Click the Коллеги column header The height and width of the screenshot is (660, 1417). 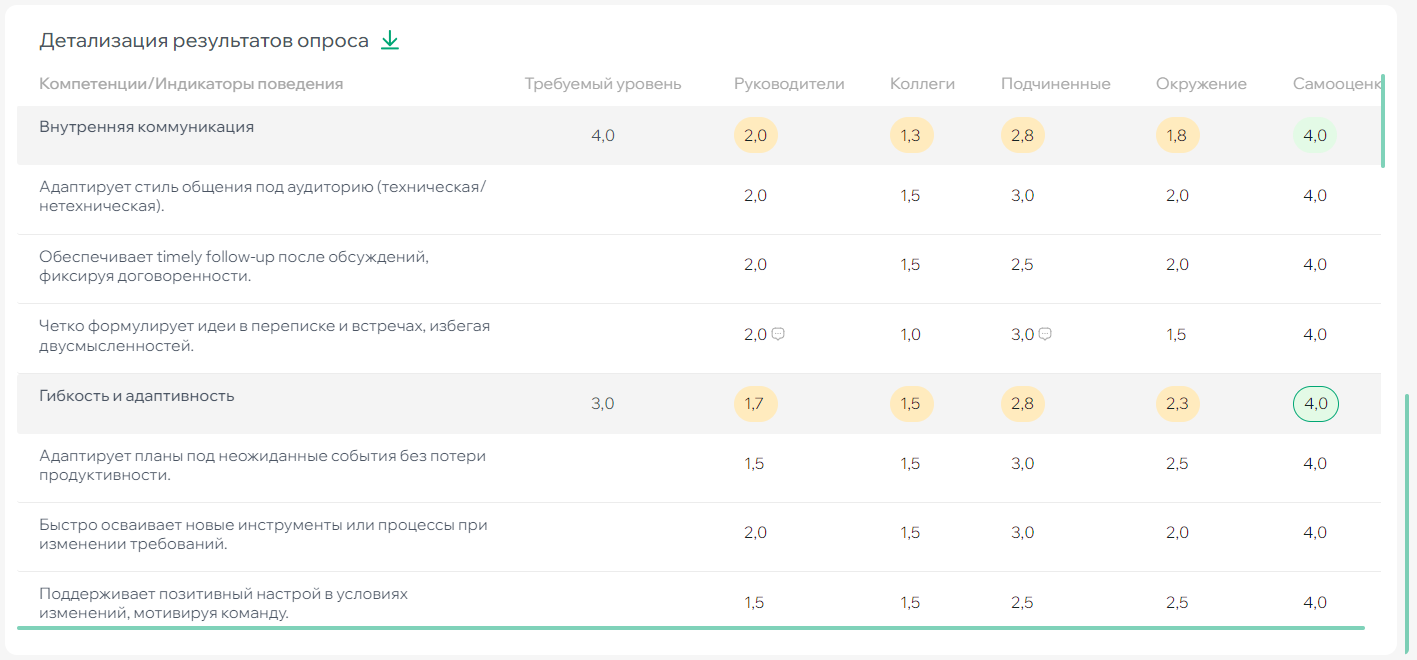tap(922, 83)
